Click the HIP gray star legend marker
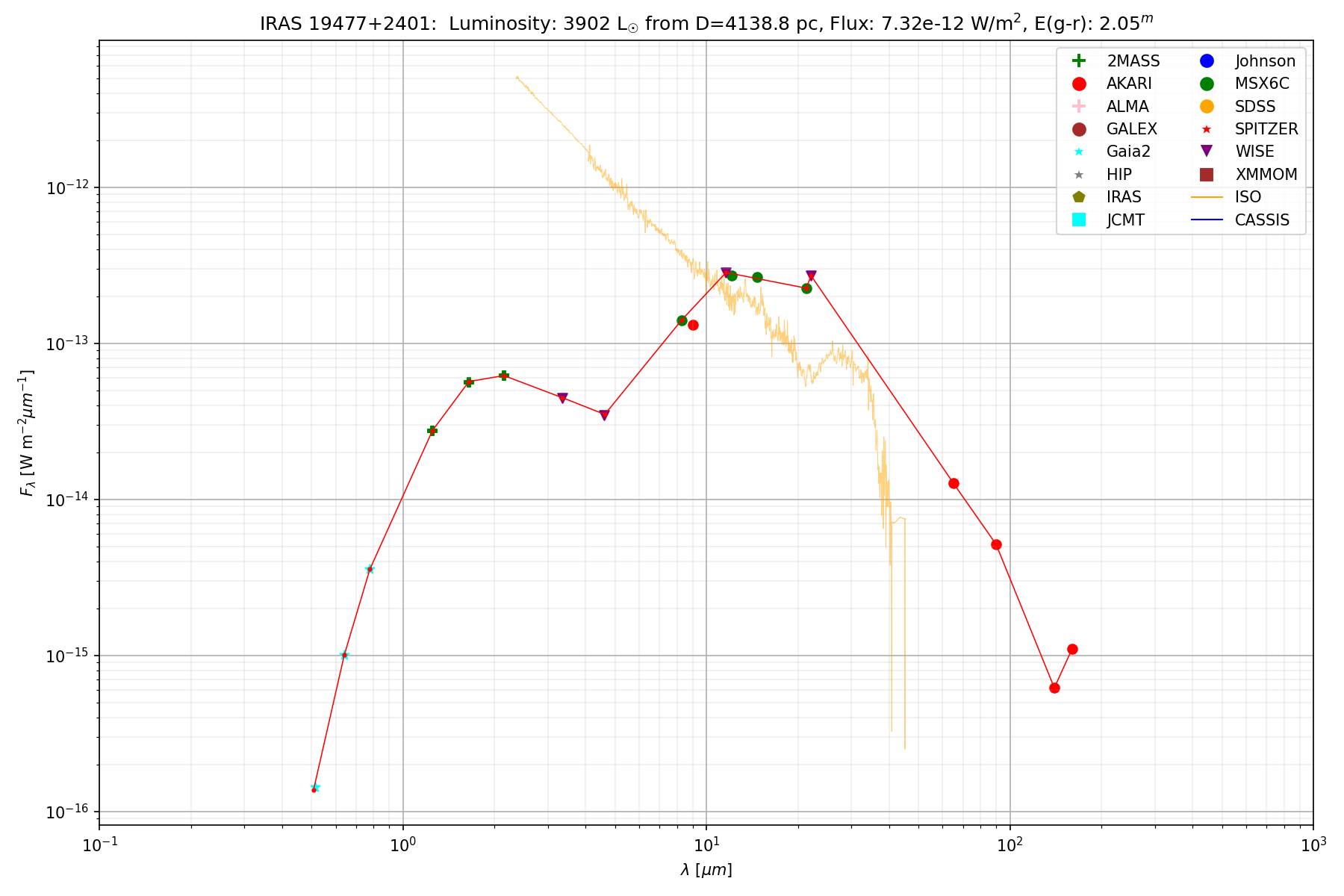Screen dimensions: 1344x896 (x=1078, y=175)
